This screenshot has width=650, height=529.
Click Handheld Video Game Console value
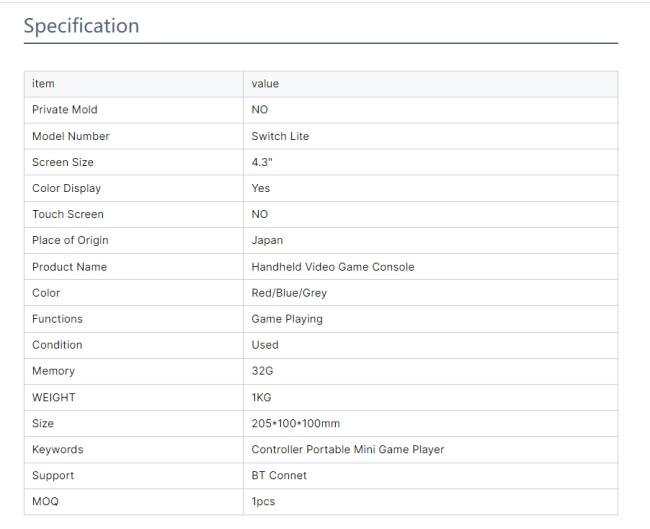(x=333, y=267)
